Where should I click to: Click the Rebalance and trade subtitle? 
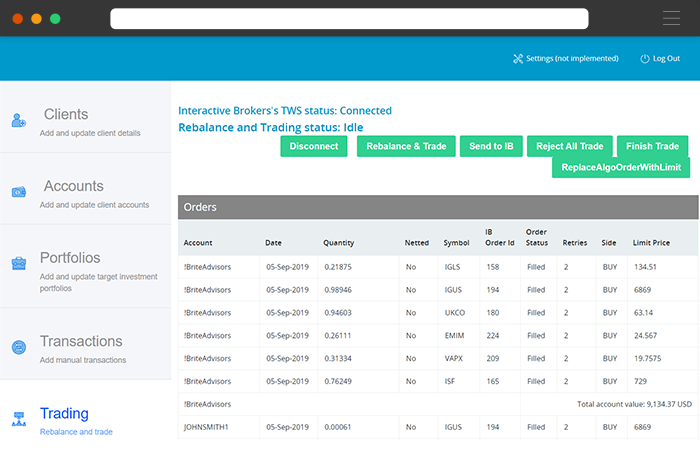76,432
